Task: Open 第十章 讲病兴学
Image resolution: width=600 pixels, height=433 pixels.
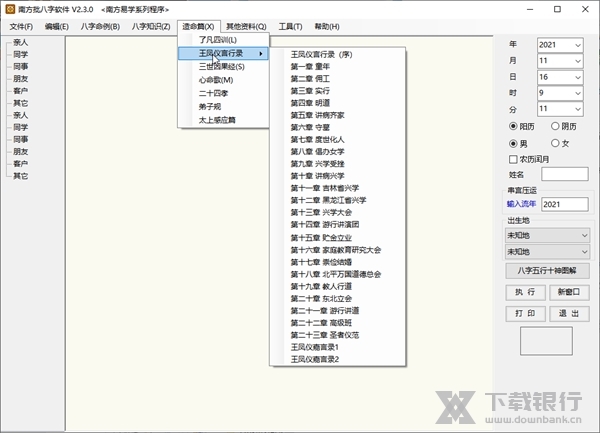Action: pyautogui.click(x=338, y=176)
